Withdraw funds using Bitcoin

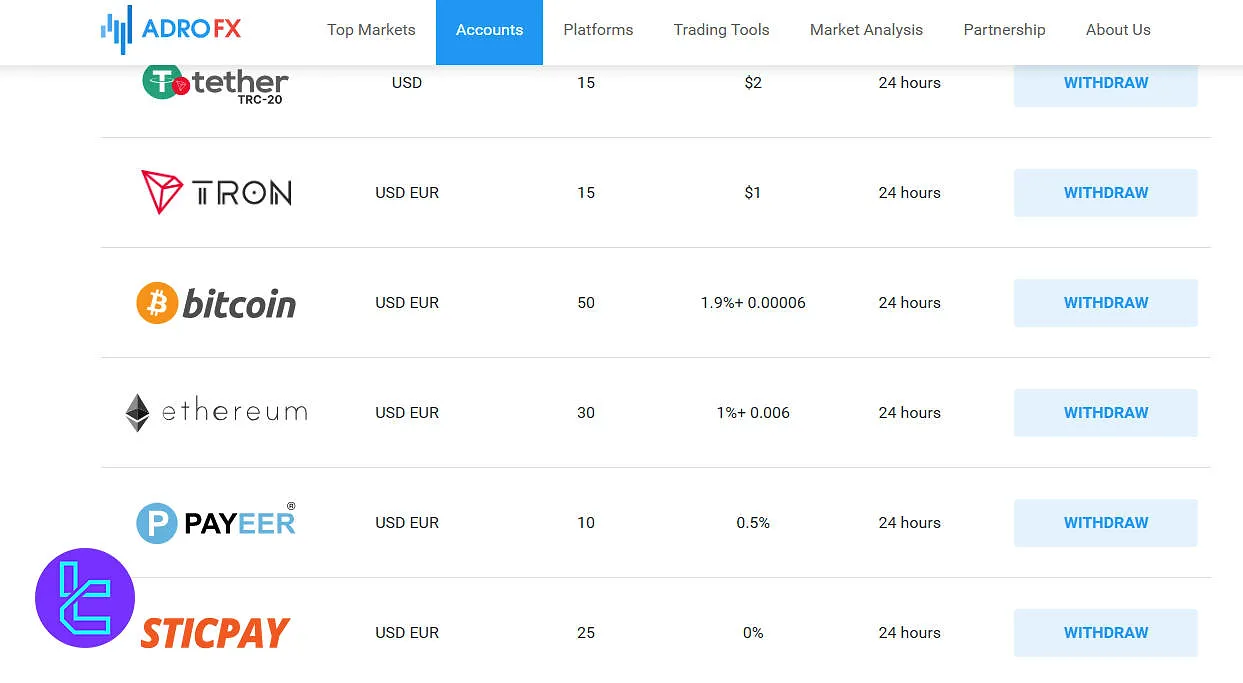pos(1105,303)
